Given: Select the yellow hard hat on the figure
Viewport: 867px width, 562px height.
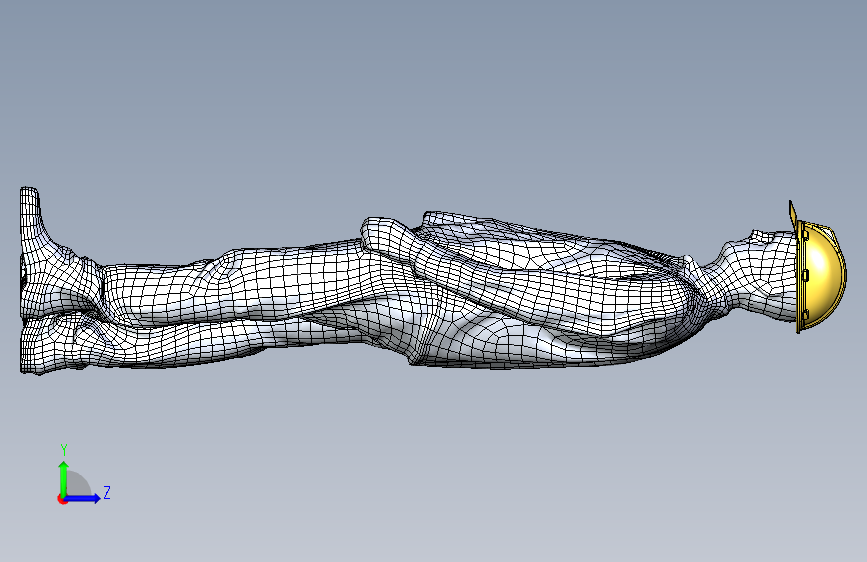Looking at the screenshot, I should tap(818, 268).
